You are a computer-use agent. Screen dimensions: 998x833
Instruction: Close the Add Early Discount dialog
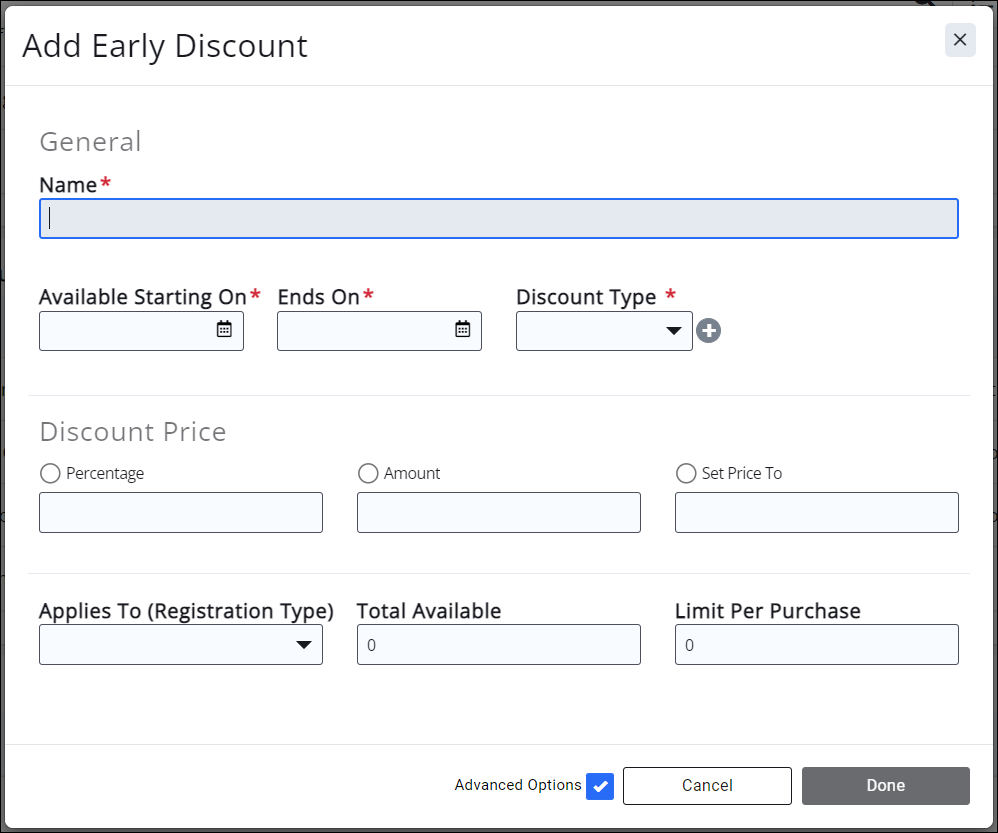(960, 40)
